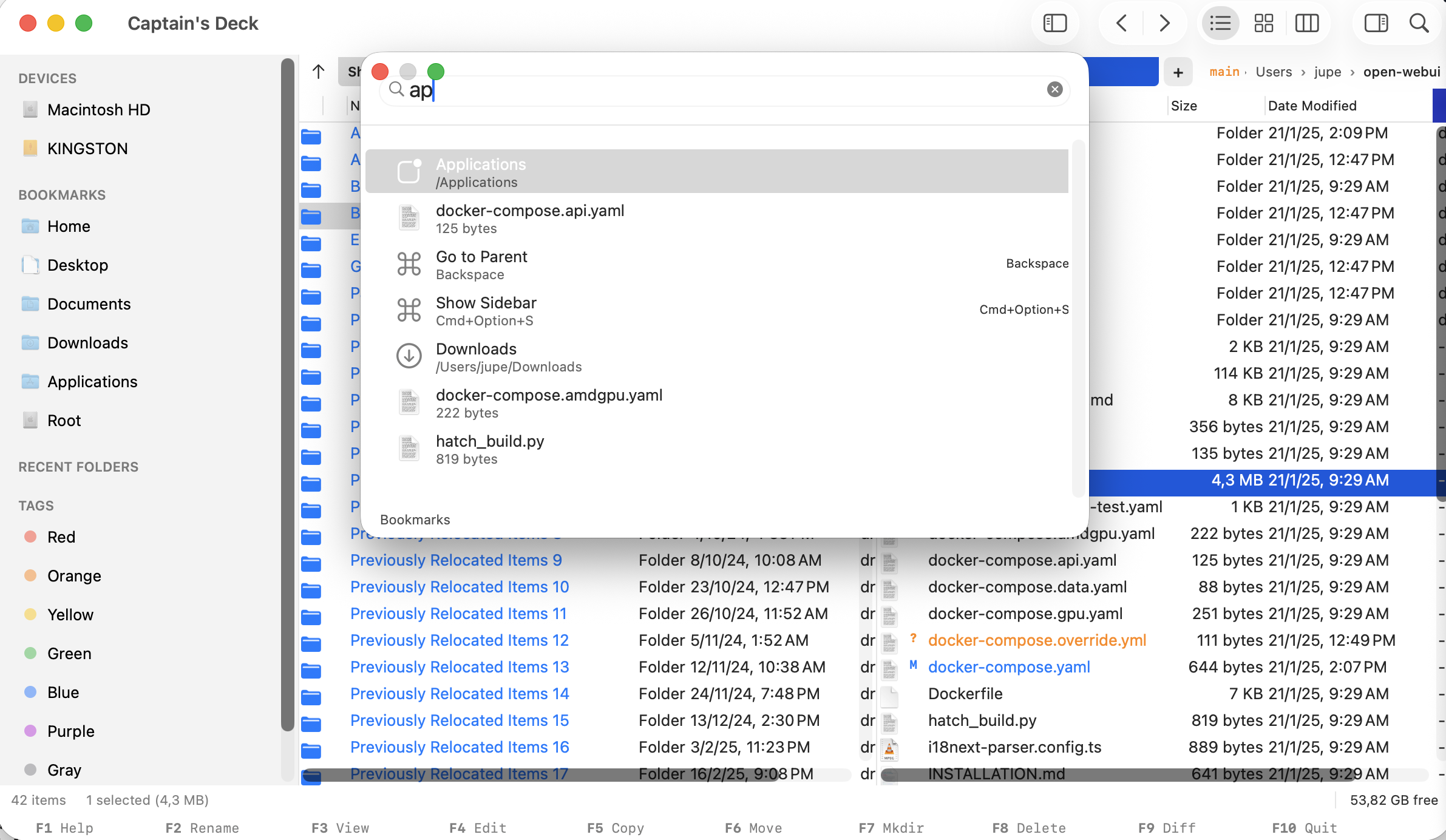Collapse the BOOKMARKS section
The image size is (1446, 840).
click(62, 195)
